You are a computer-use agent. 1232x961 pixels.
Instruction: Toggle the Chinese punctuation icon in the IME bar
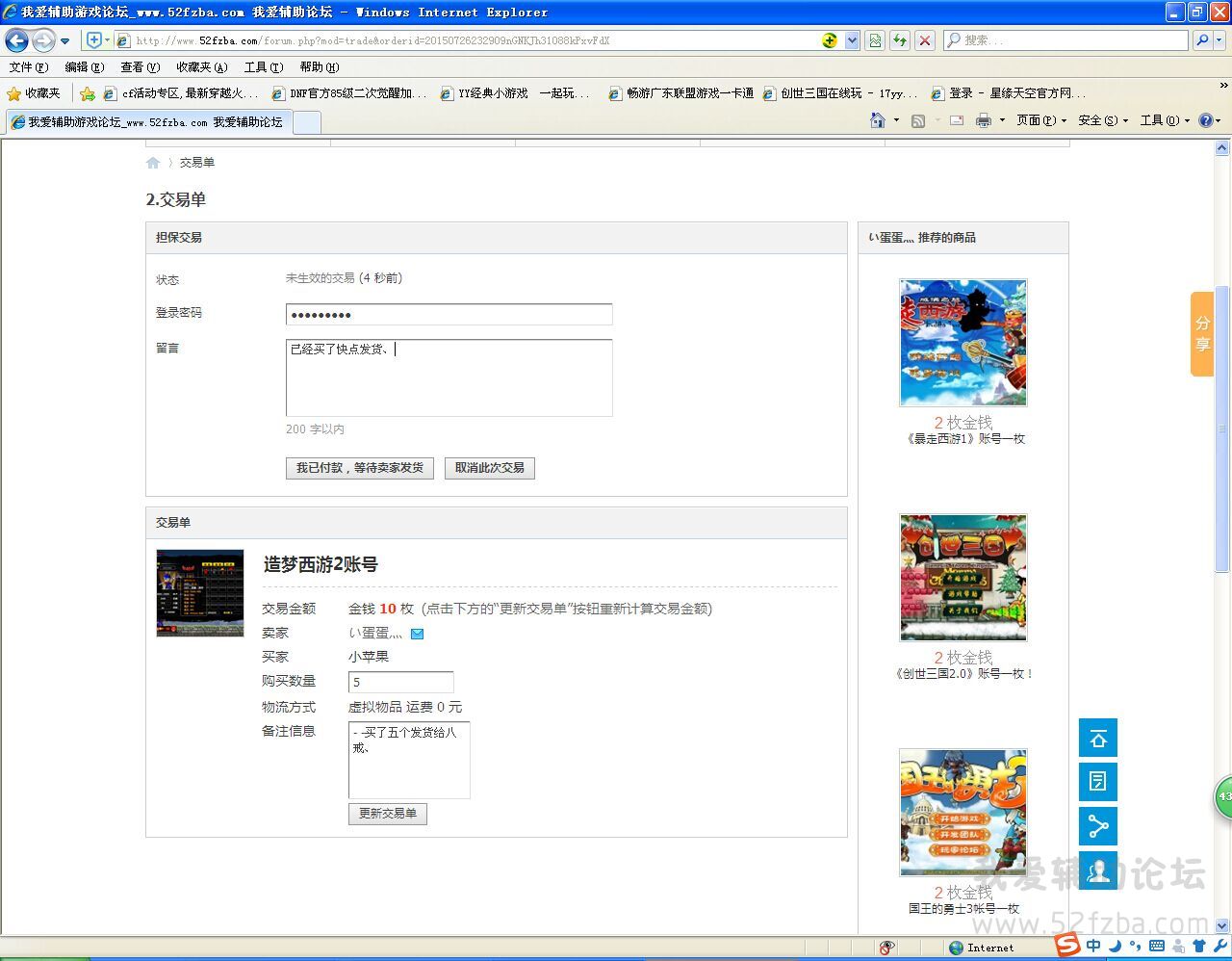(1136, 947)
